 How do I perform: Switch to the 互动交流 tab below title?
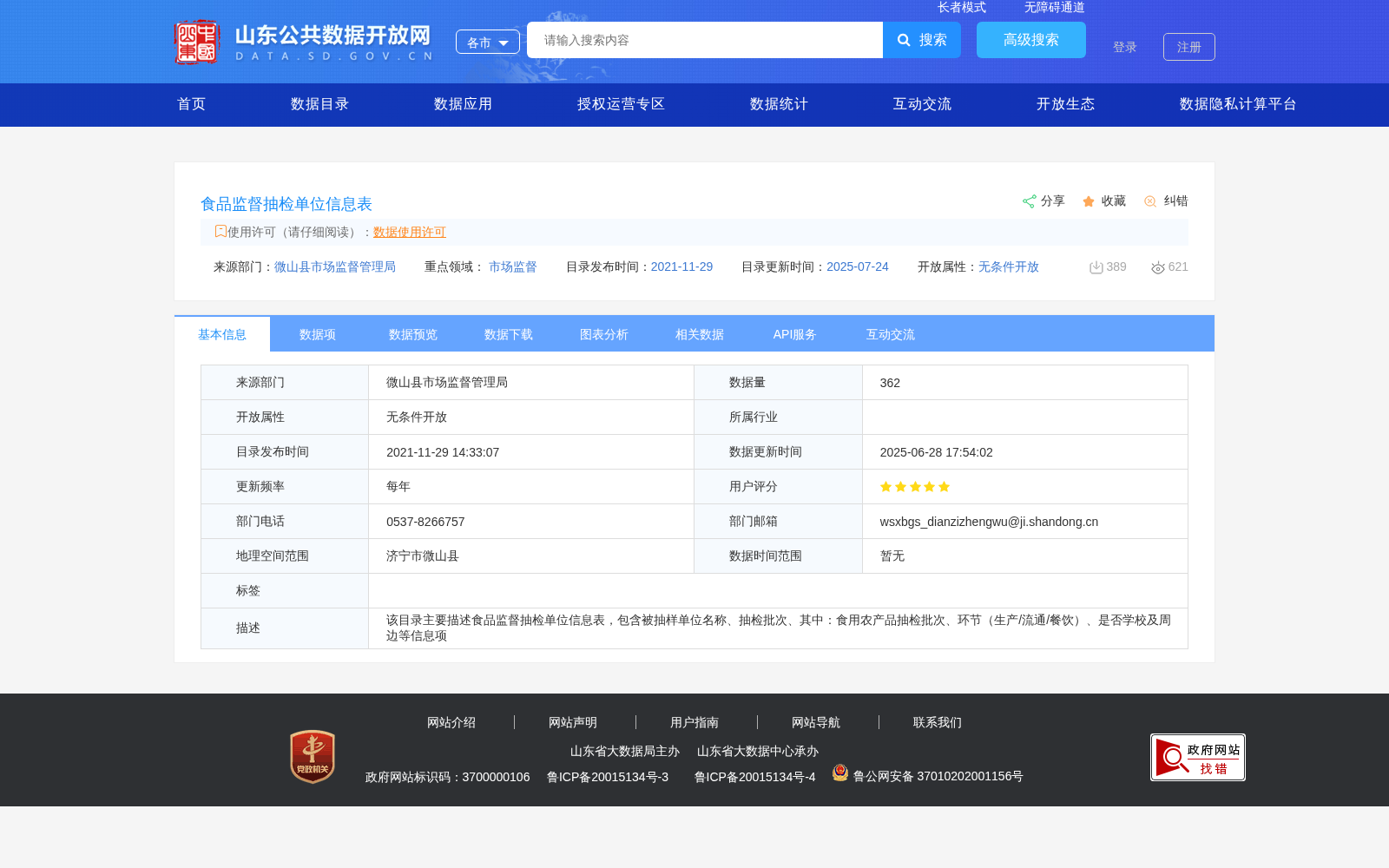click(891, 334)
